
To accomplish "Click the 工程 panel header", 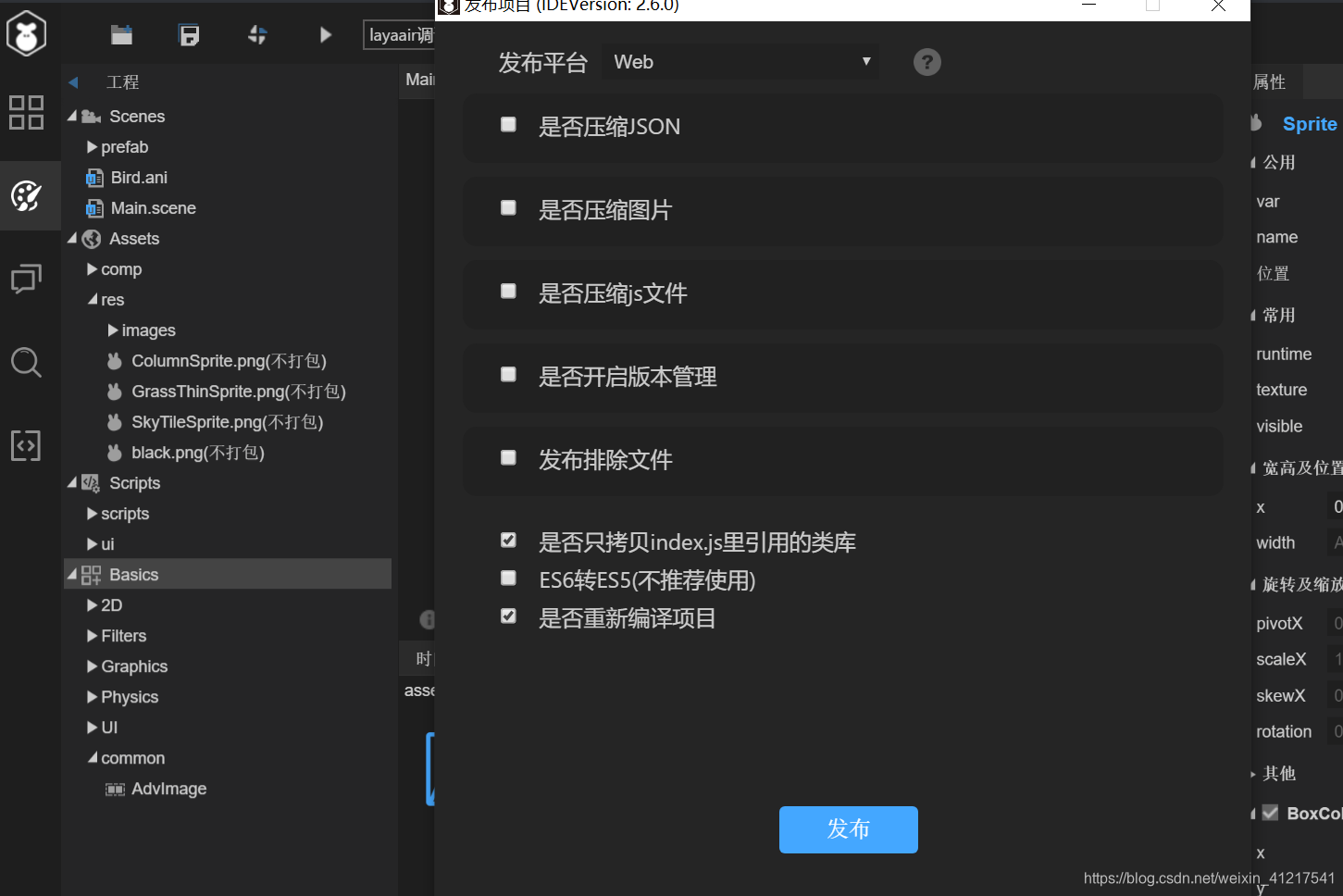I will [124, 81].
